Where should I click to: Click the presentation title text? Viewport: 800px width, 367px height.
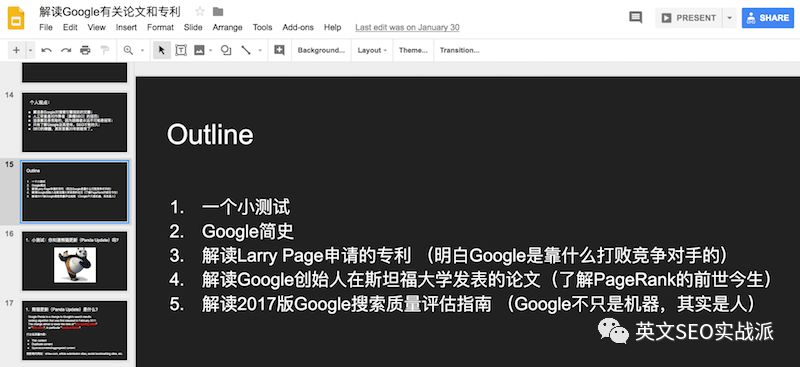110,11
